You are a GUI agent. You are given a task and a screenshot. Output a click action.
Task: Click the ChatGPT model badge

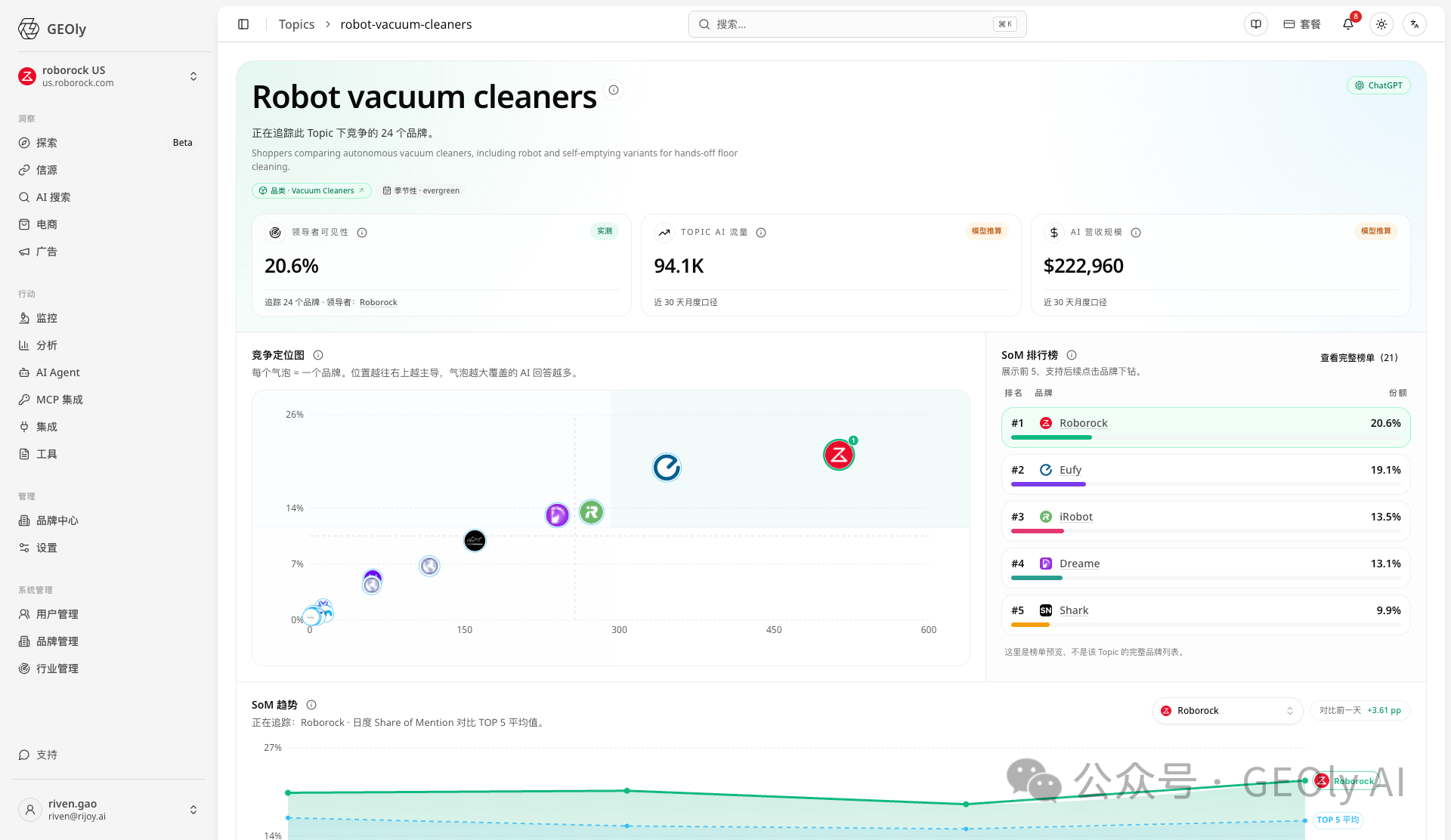coord(1378,85)
